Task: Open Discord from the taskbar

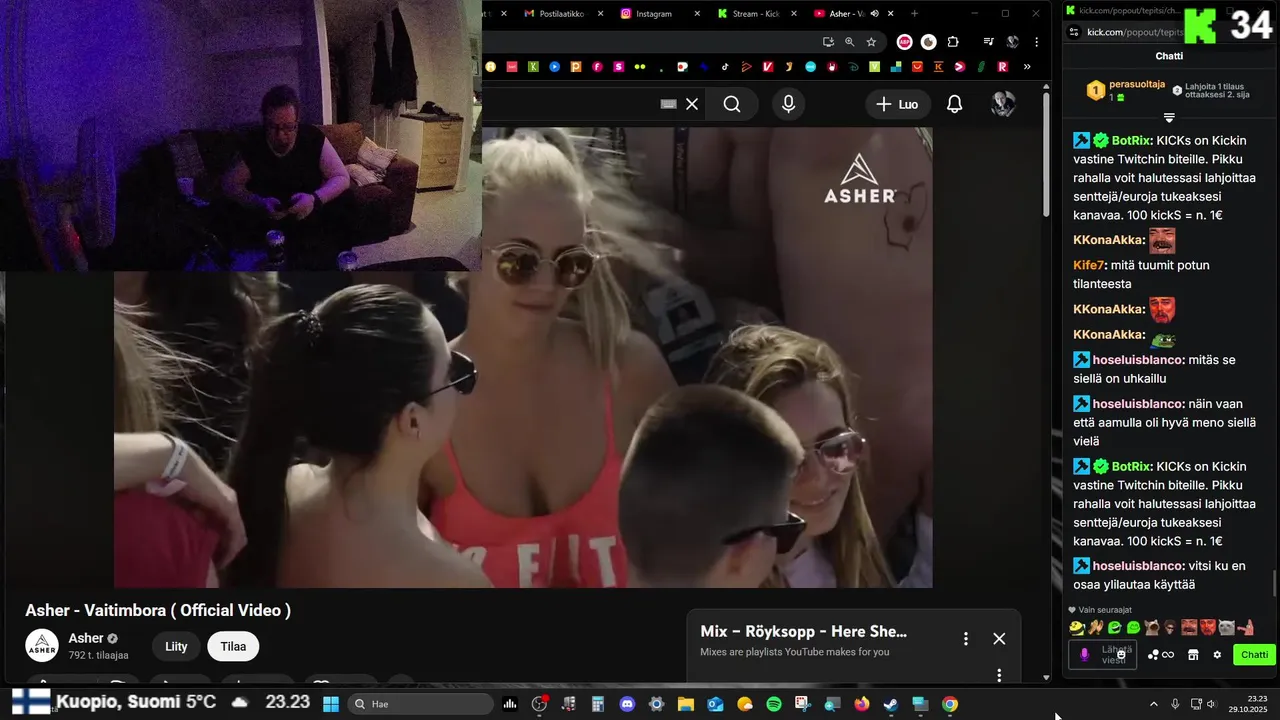Action: point(627,704)
